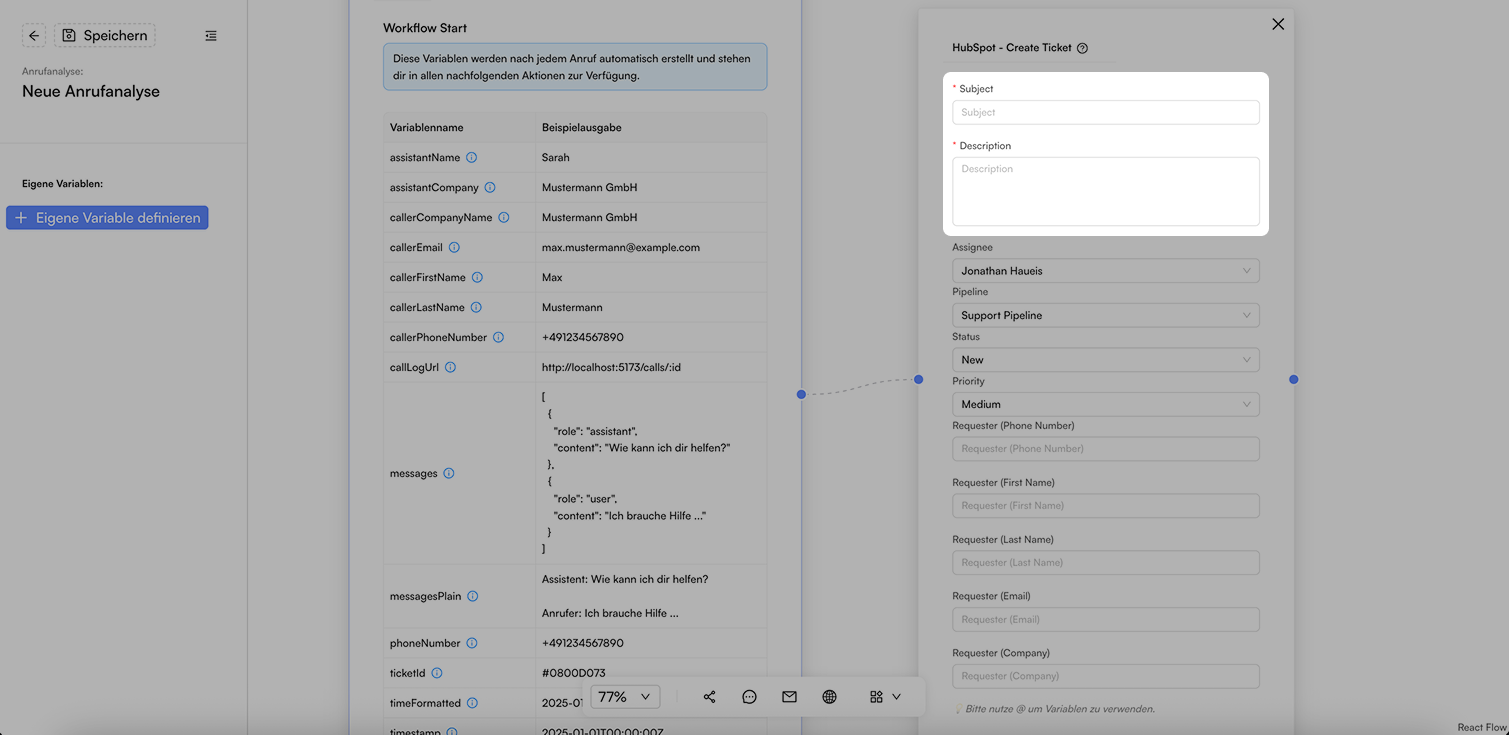Image resolution: width=1509 pixels, height=735 pixels.
Task: Click info icon beside callerPhoneNumber
Action: tap(498, 337)
